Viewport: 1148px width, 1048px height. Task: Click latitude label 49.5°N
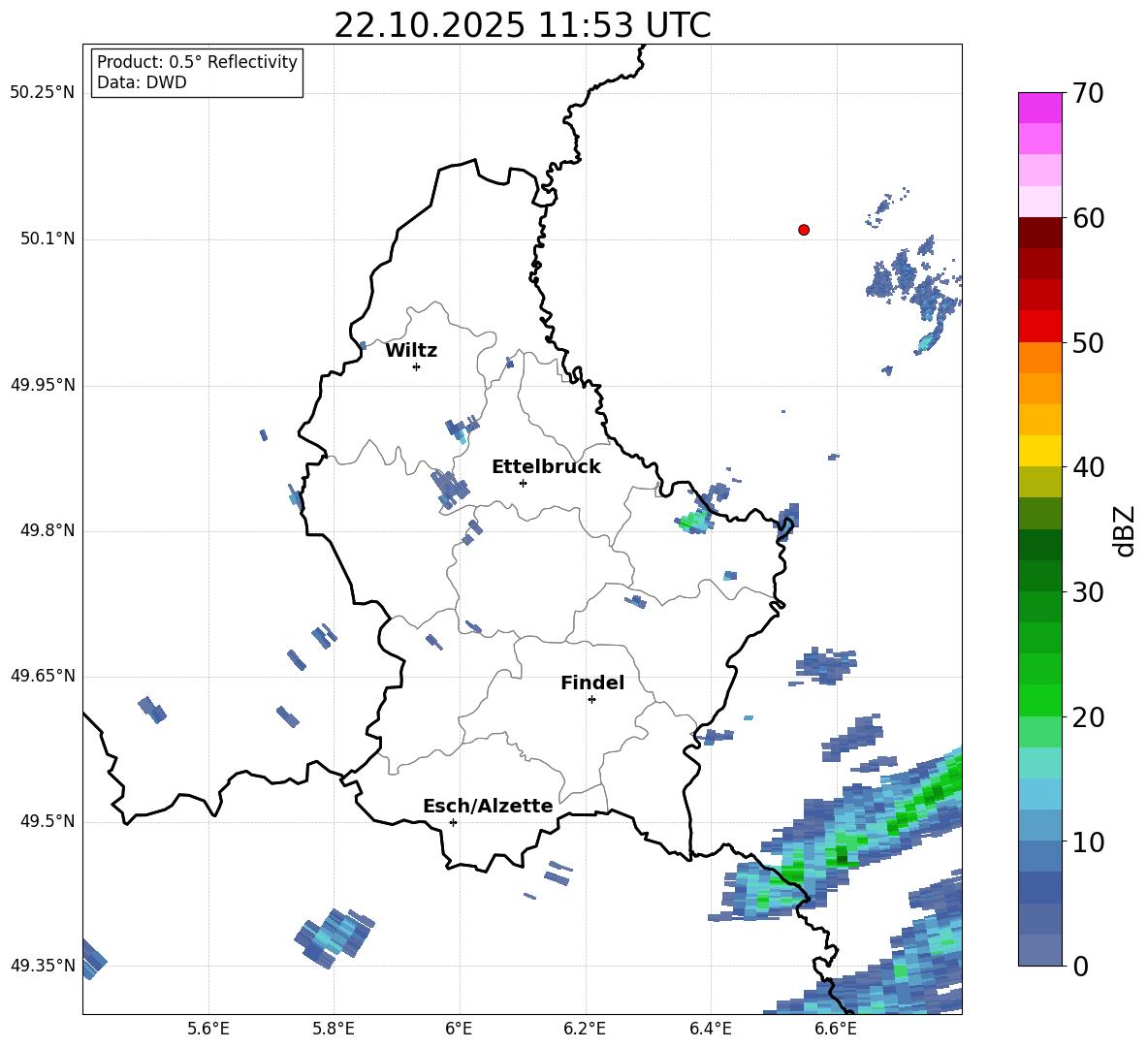(48, 821)
